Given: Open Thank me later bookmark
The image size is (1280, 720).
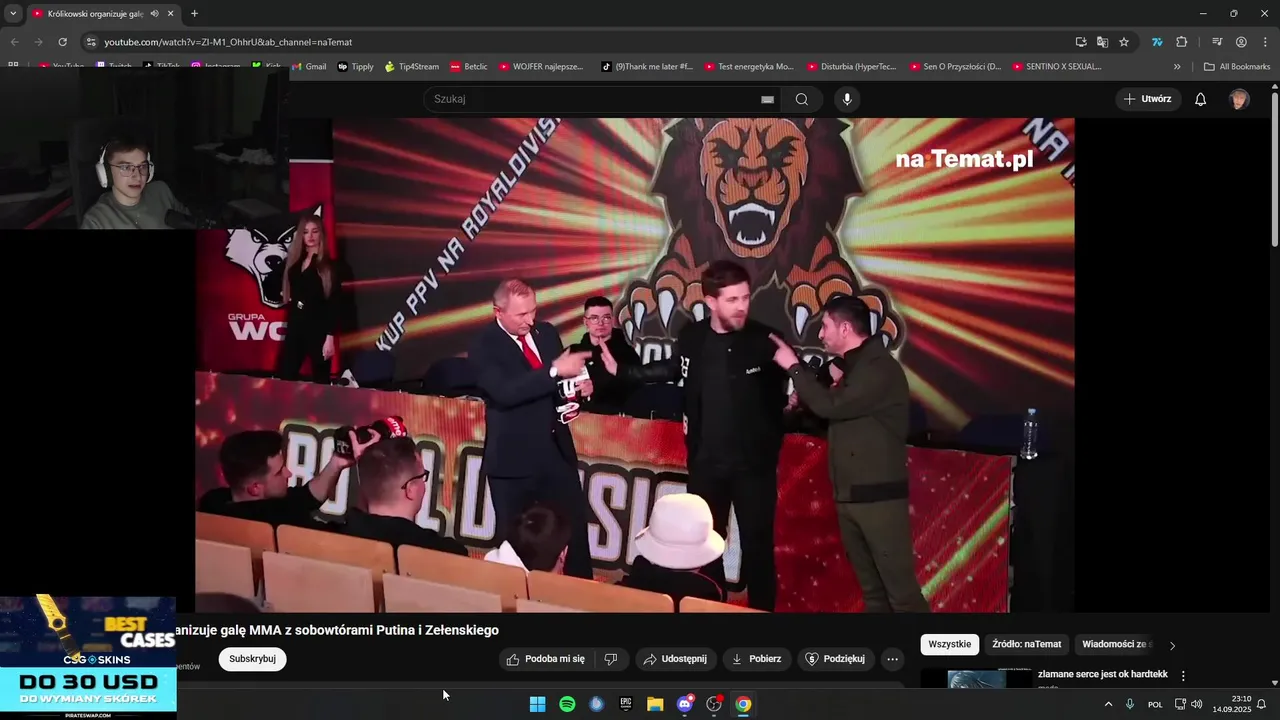Looking at the screenshot, I should (x=646, y=67).
